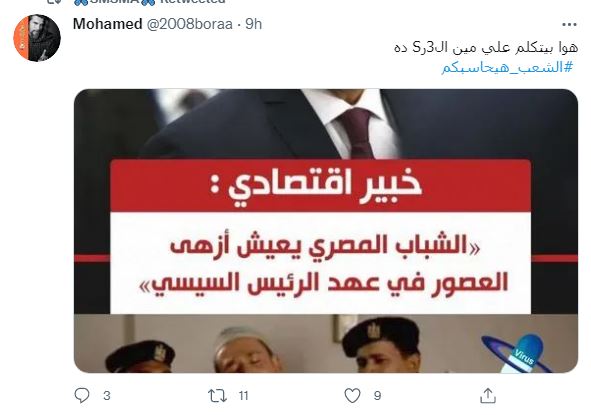
Task: Click the reply count 3
Action: pyautogui.click(x=107, y=396)
